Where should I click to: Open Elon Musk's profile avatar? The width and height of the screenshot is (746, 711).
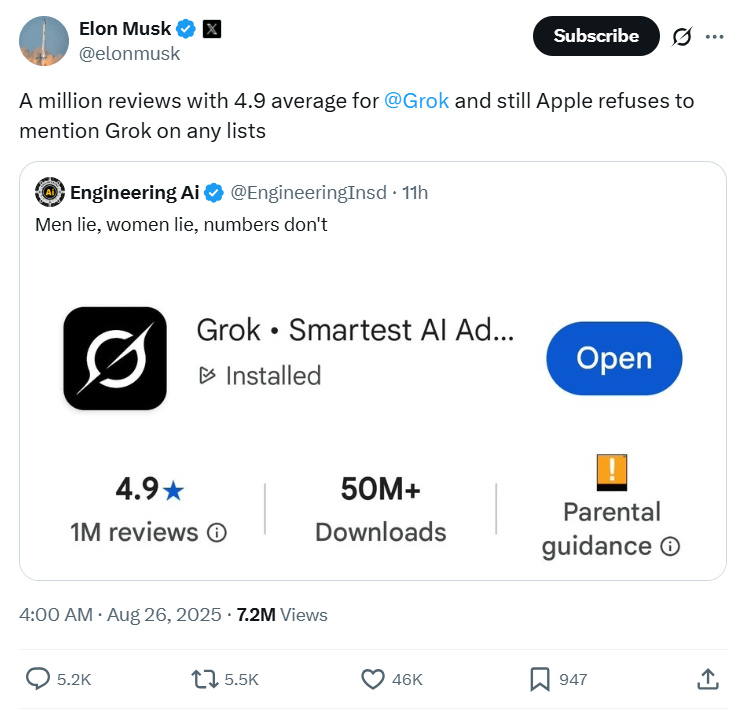[x=44, y=41]
